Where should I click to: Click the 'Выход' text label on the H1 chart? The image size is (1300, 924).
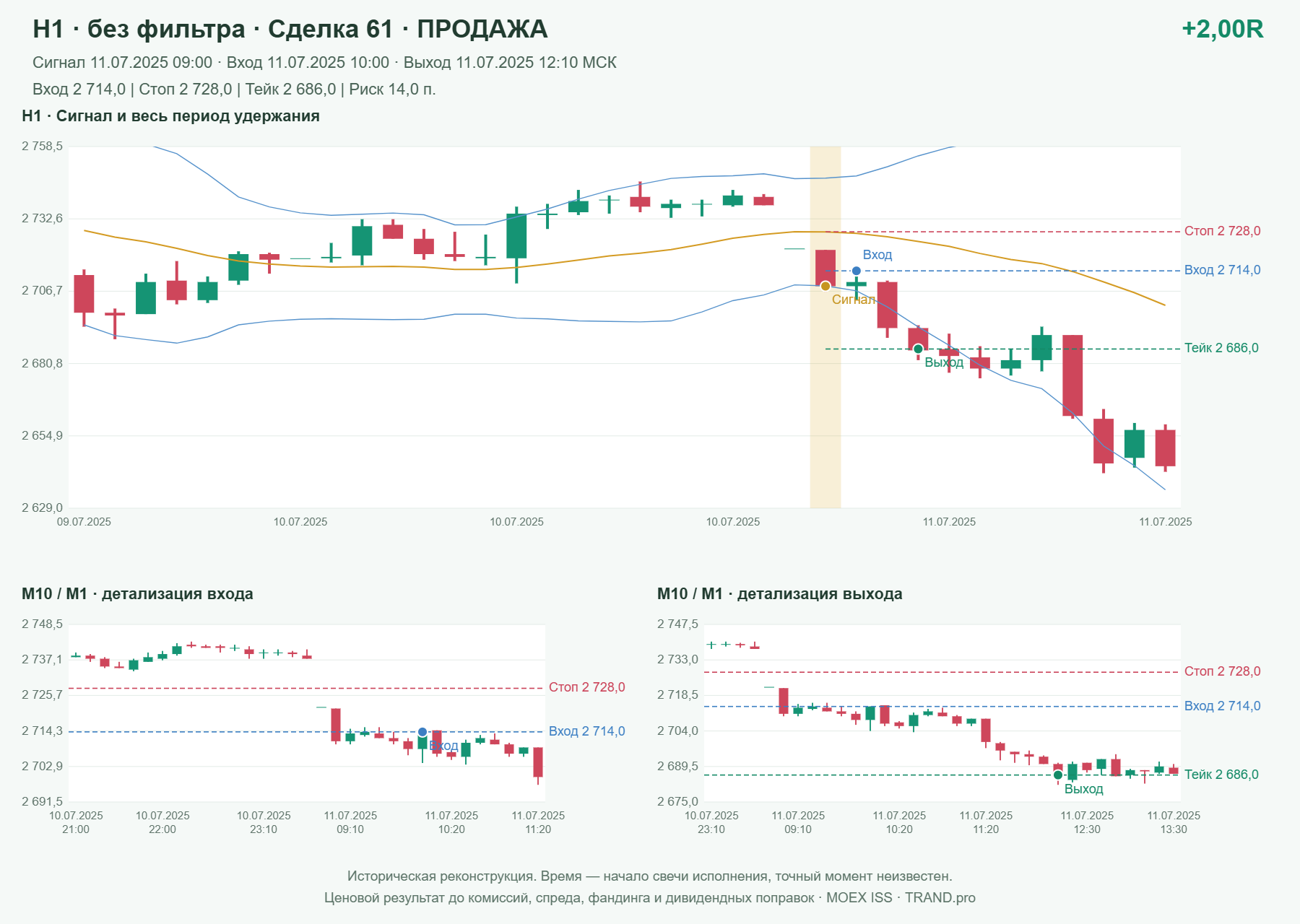944,362
